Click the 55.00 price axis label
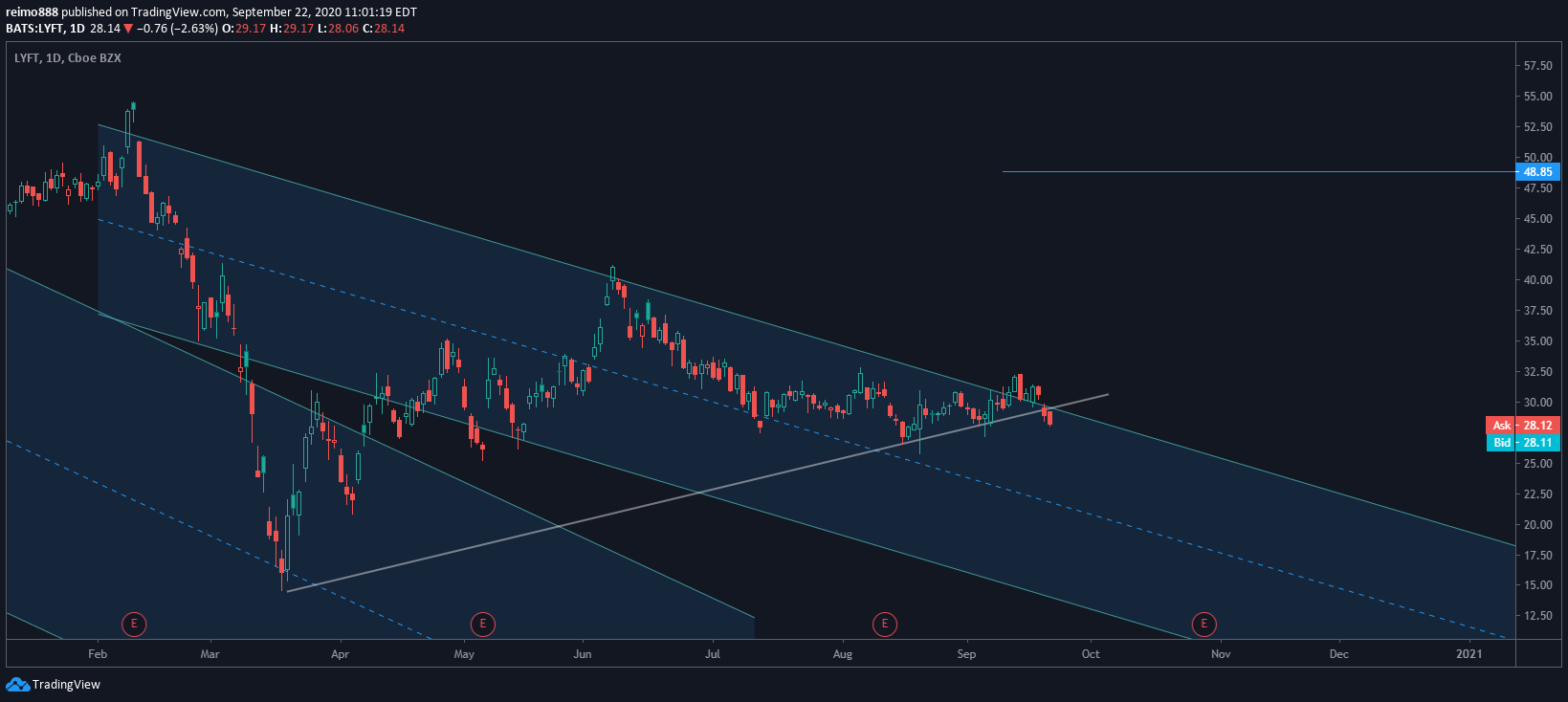Screen dimensions: 1568x702 1538,97
